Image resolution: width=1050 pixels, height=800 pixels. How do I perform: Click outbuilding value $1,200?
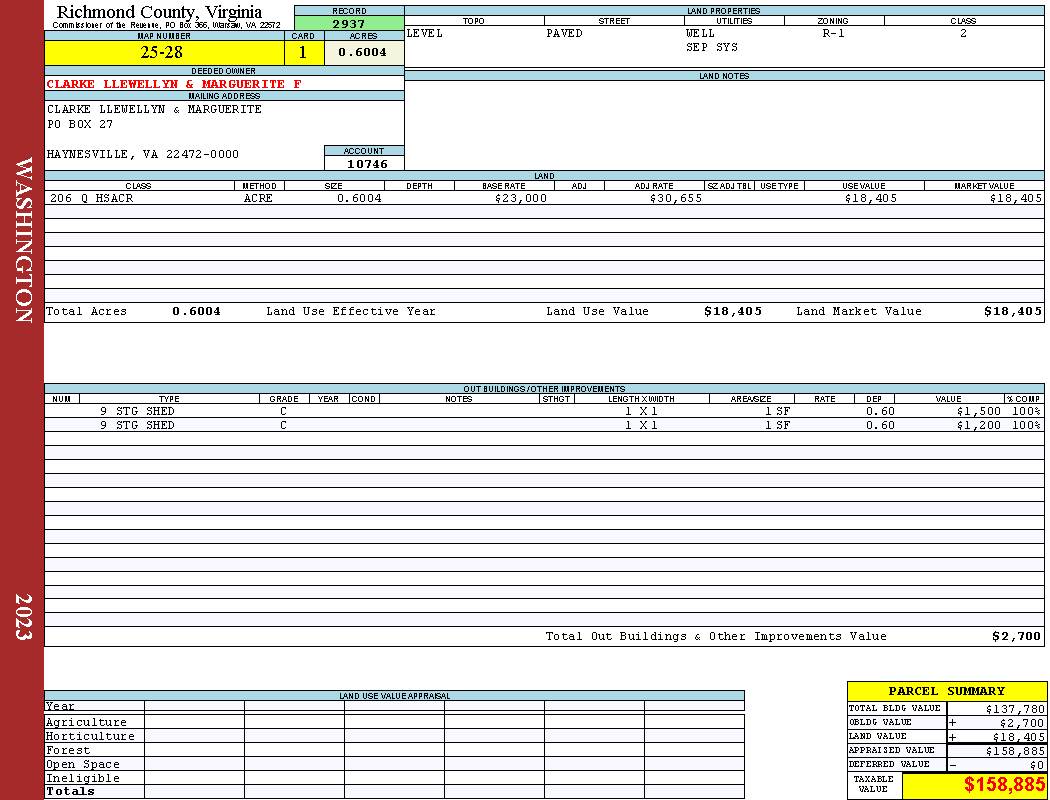click(978, 426)
